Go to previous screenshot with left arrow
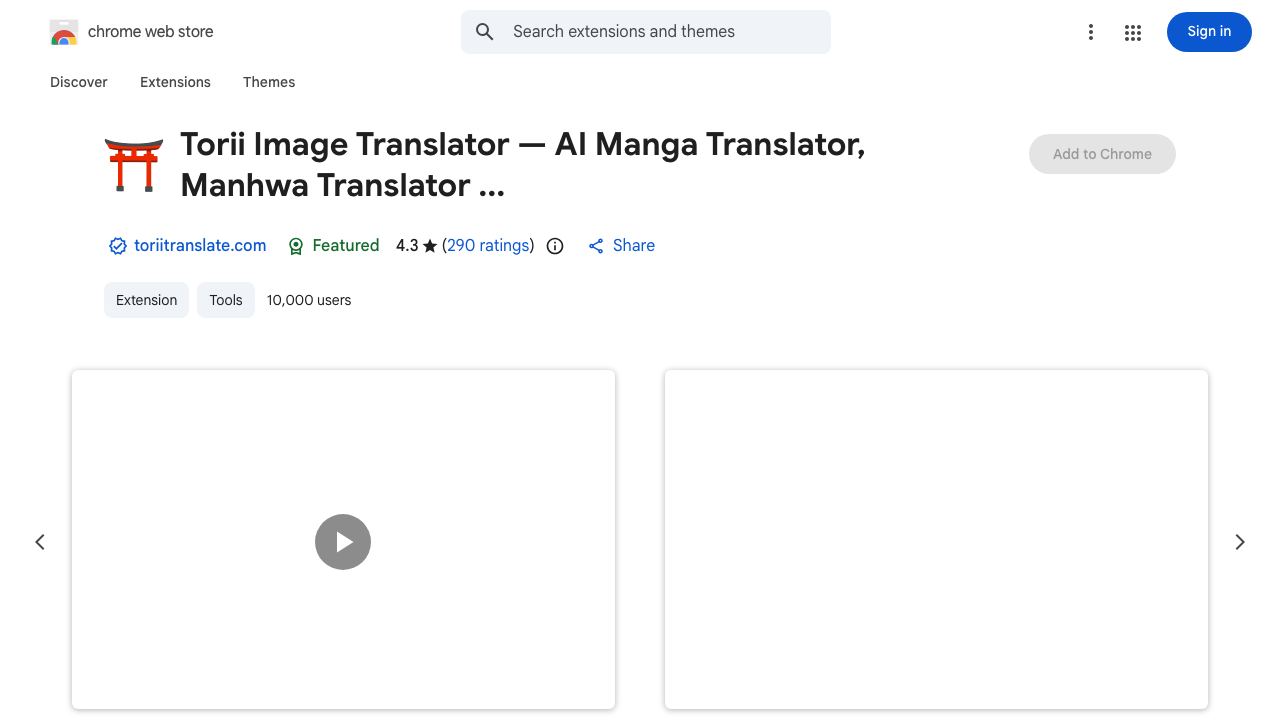 [40, 542]
